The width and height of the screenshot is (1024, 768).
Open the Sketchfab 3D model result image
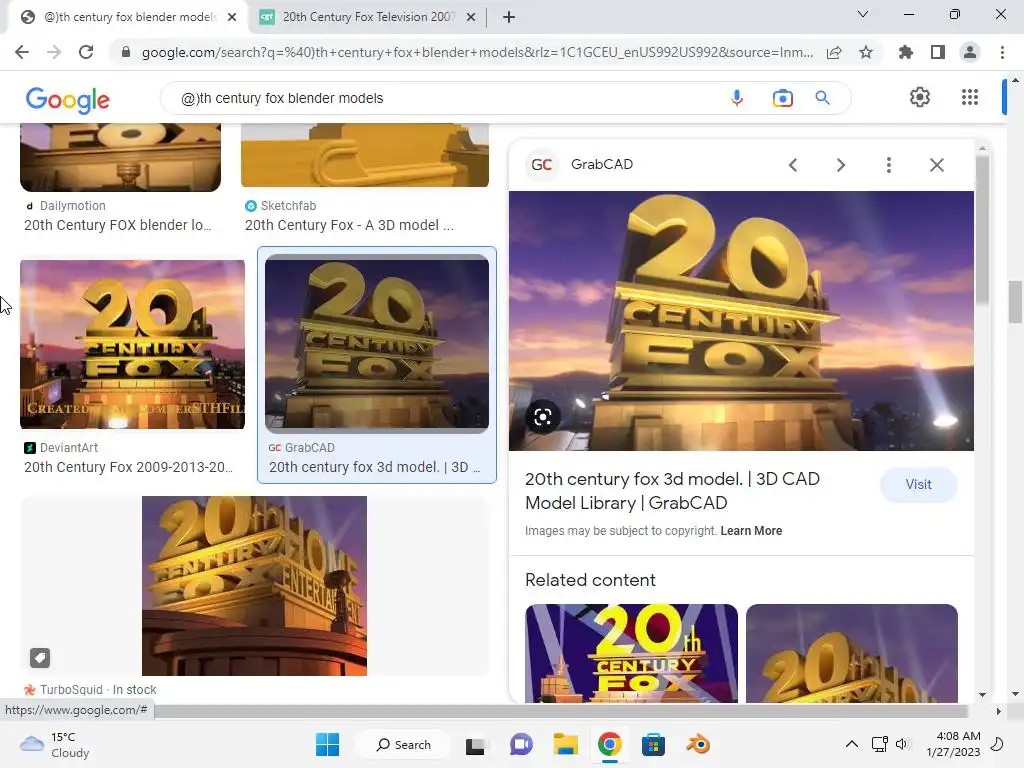coord(365,155)
